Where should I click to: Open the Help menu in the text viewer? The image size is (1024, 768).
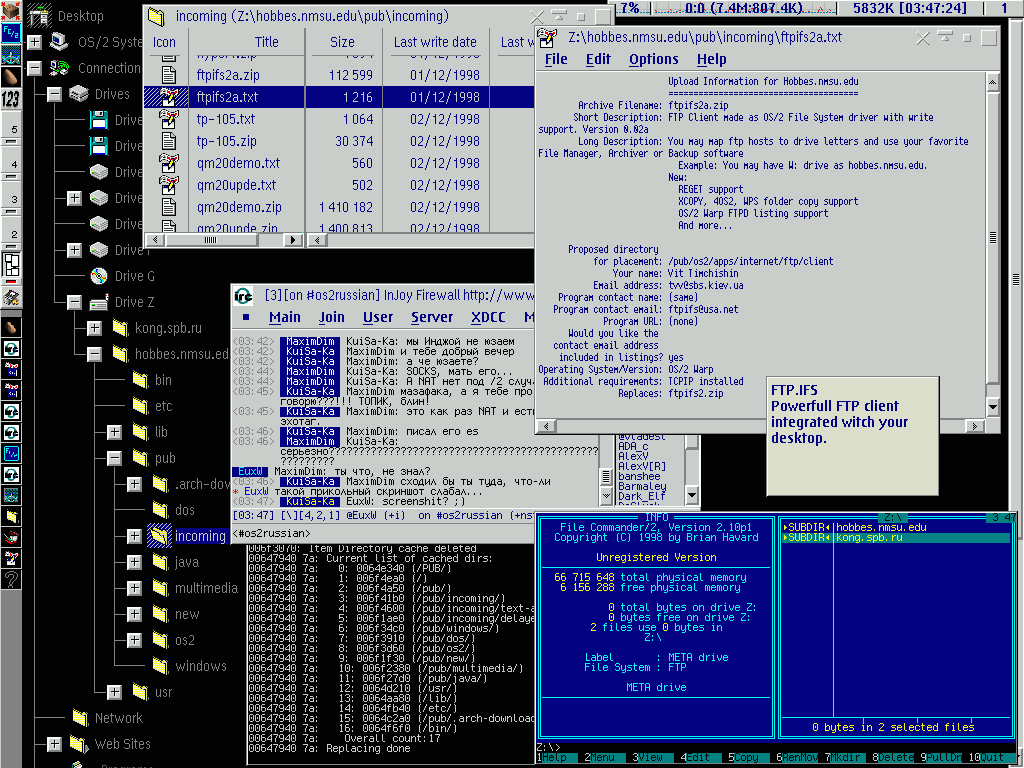point(711,59)
